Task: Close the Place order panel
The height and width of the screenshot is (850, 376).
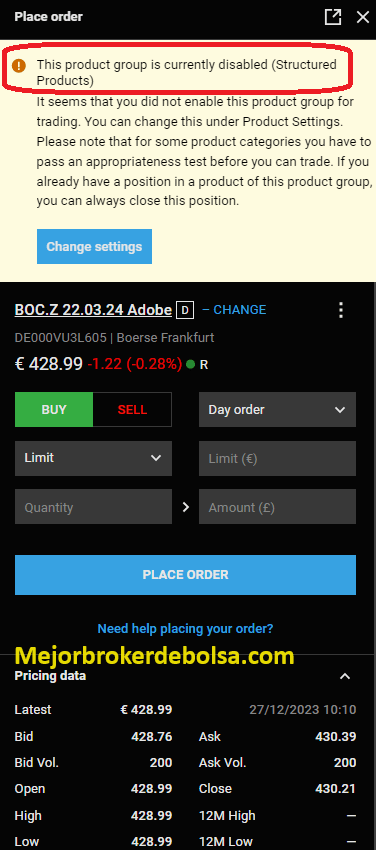Action: [x=362, y=17]
